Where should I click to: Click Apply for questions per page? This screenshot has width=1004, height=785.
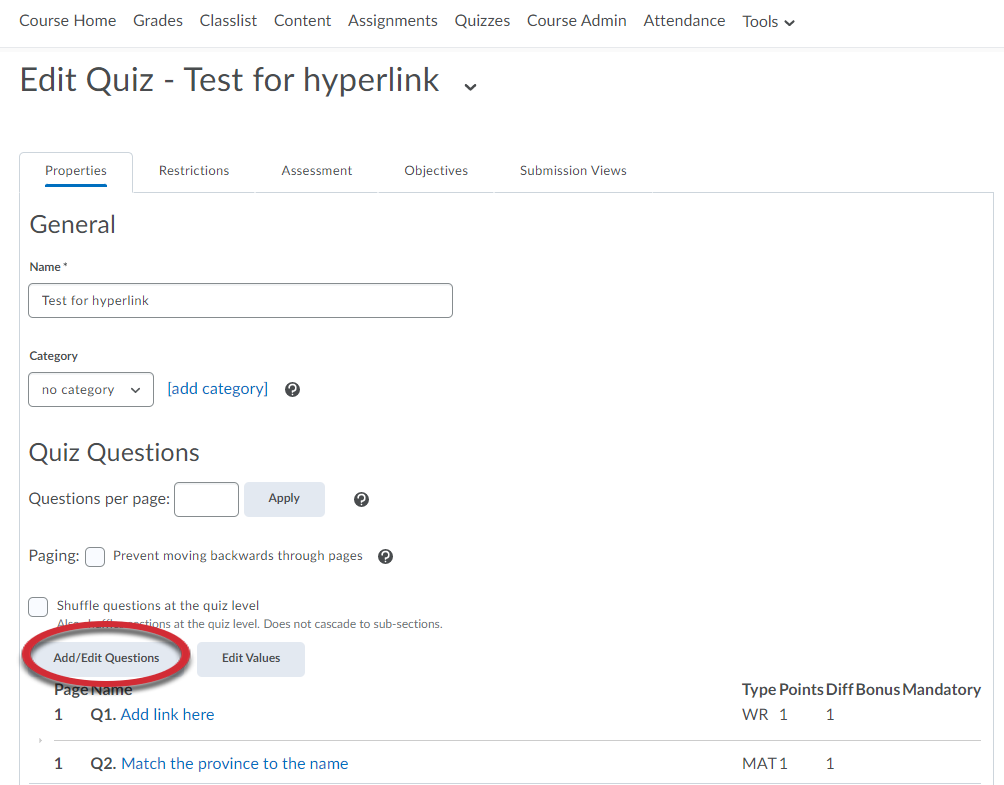tap(284, 499)
